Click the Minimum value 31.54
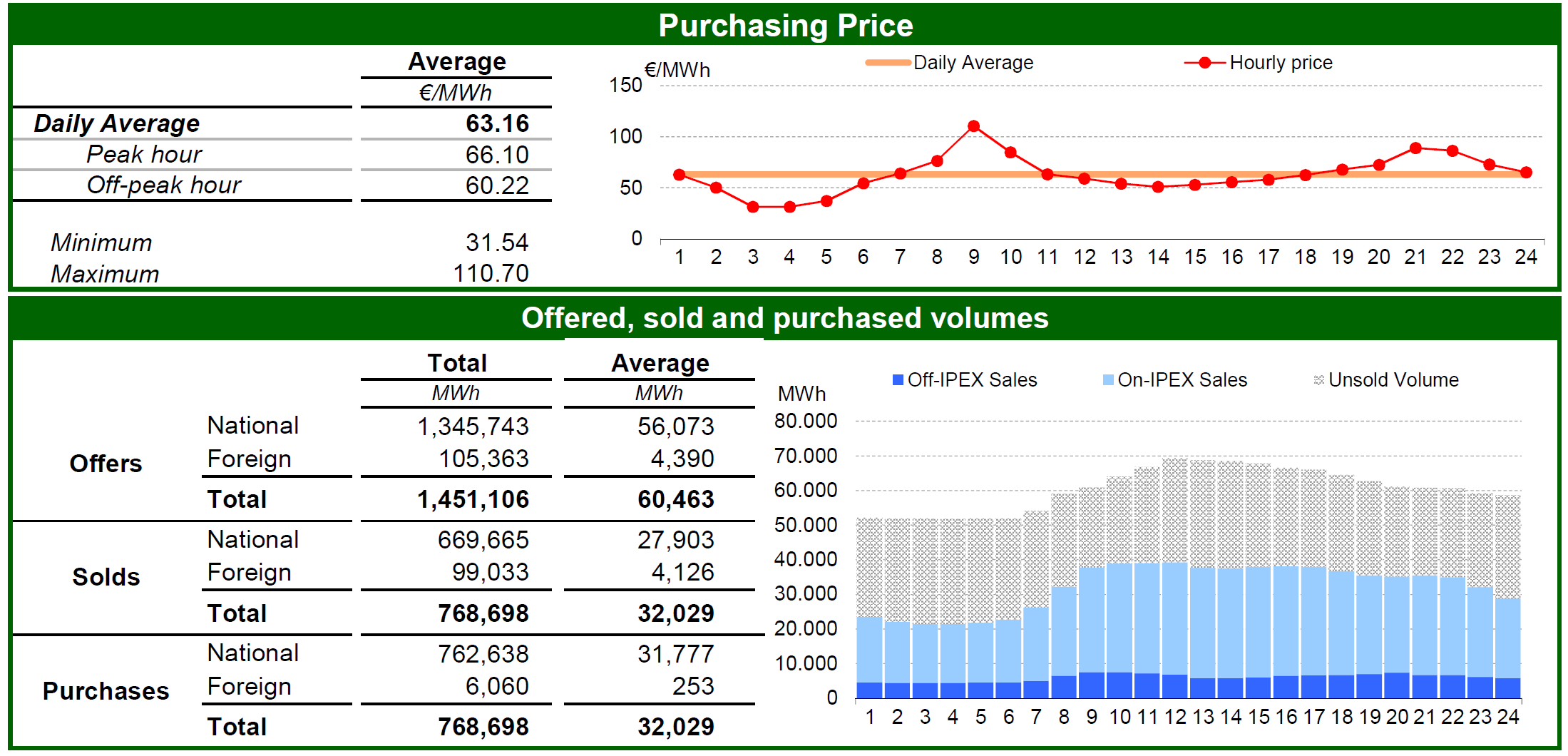Viewport: 1568px width, 756px height. [497, 242]
